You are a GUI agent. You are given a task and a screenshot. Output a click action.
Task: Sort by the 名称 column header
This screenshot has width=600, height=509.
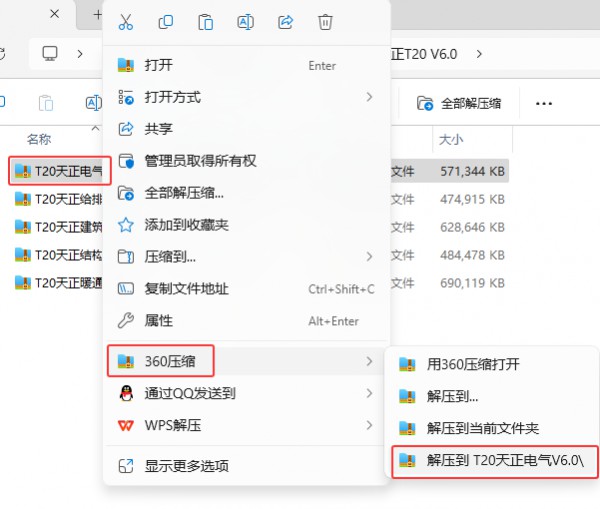coord(39,139)
